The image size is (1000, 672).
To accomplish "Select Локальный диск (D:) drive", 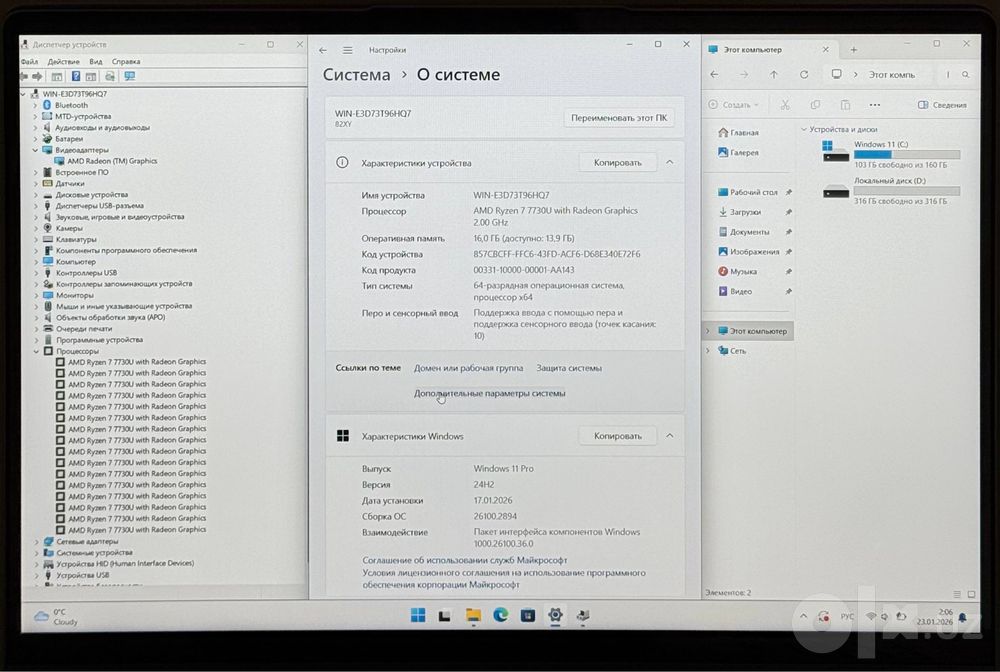I will (891, 191).
